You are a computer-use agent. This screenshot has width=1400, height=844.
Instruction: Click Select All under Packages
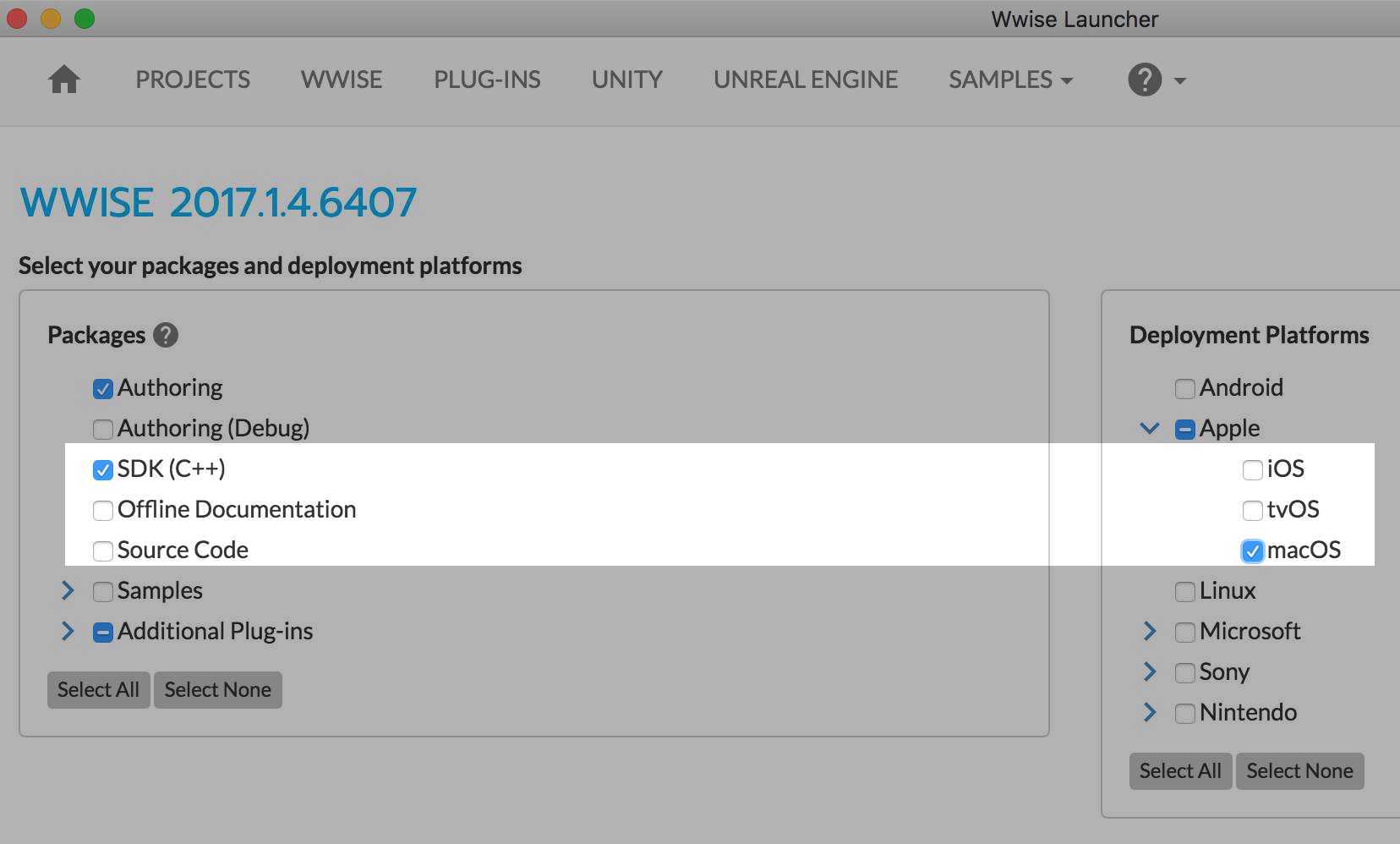tap(98, 690)
